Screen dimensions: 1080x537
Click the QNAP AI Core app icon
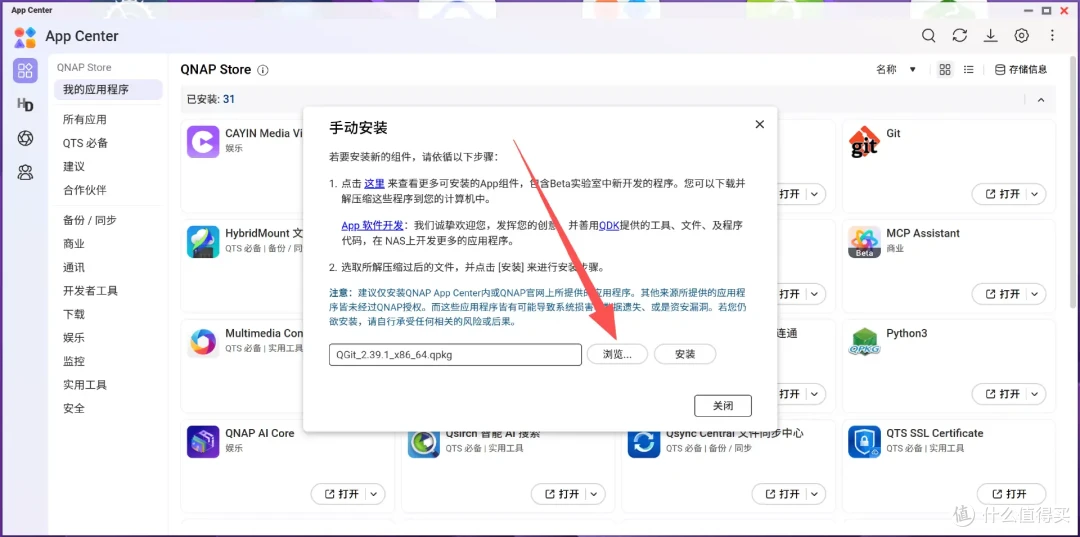tap(203, 441)
